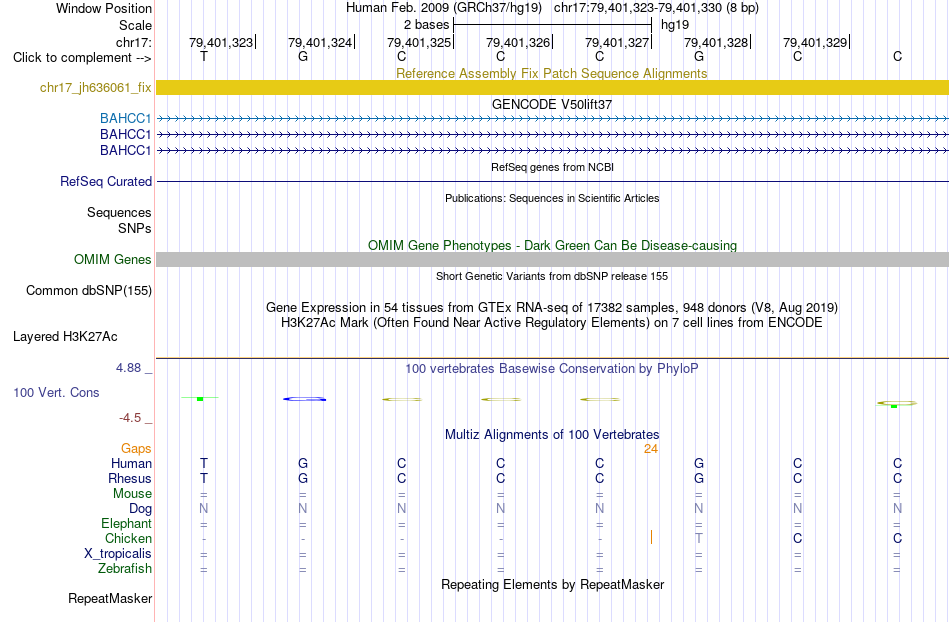Open 'Short Genetic Variants from dbSNP release 155'
This screenshot has width=950, height=622.
click(552, 276)
